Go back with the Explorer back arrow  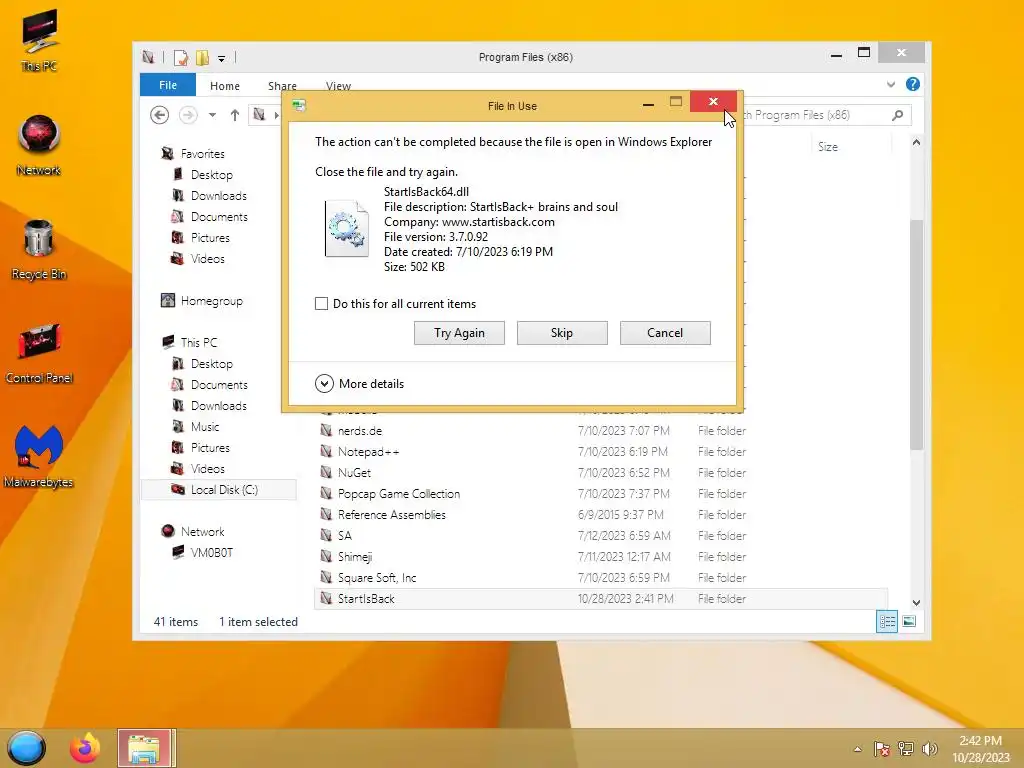pos(159,115)
